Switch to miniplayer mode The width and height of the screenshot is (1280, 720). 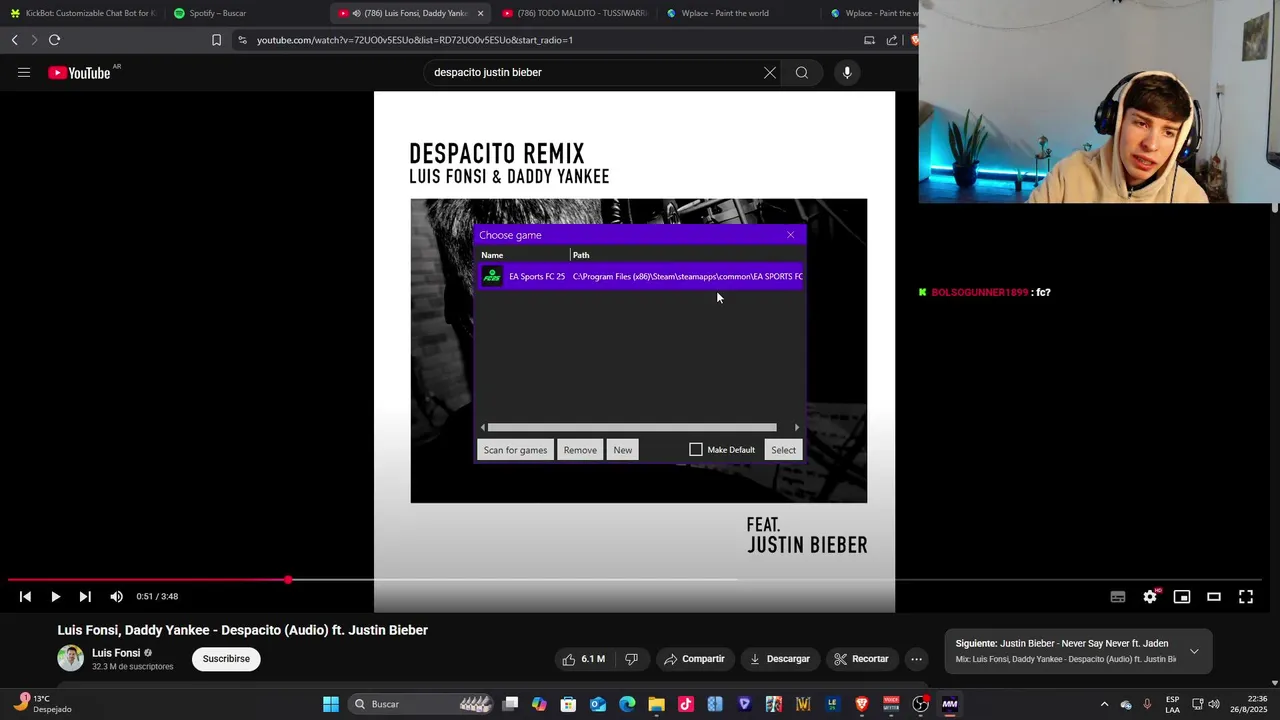coord(1182,596)
